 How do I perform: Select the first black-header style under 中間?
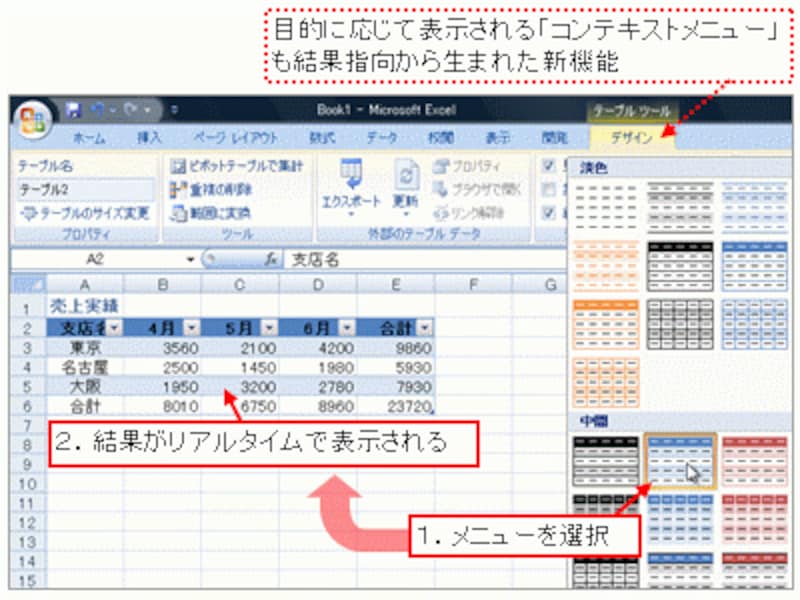pos(606,461)
